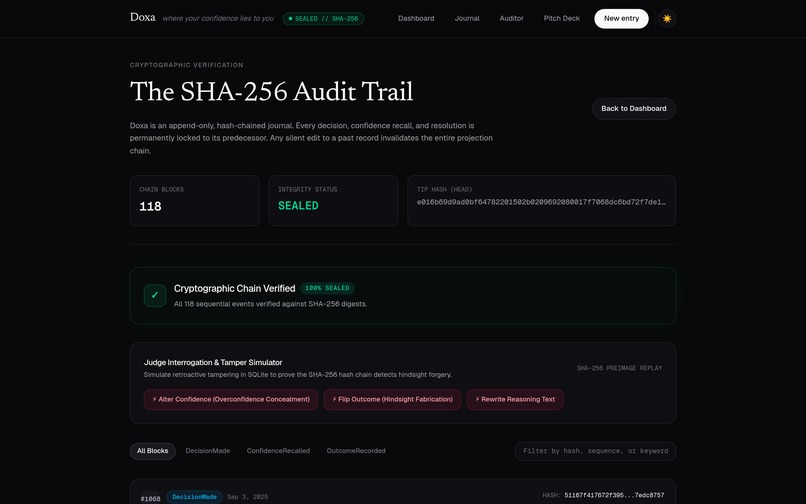The height and width of the screenshot is (504, 806).
Task: Simulate Rewrite Reasoning Text tamper
Action: (515, 399)
